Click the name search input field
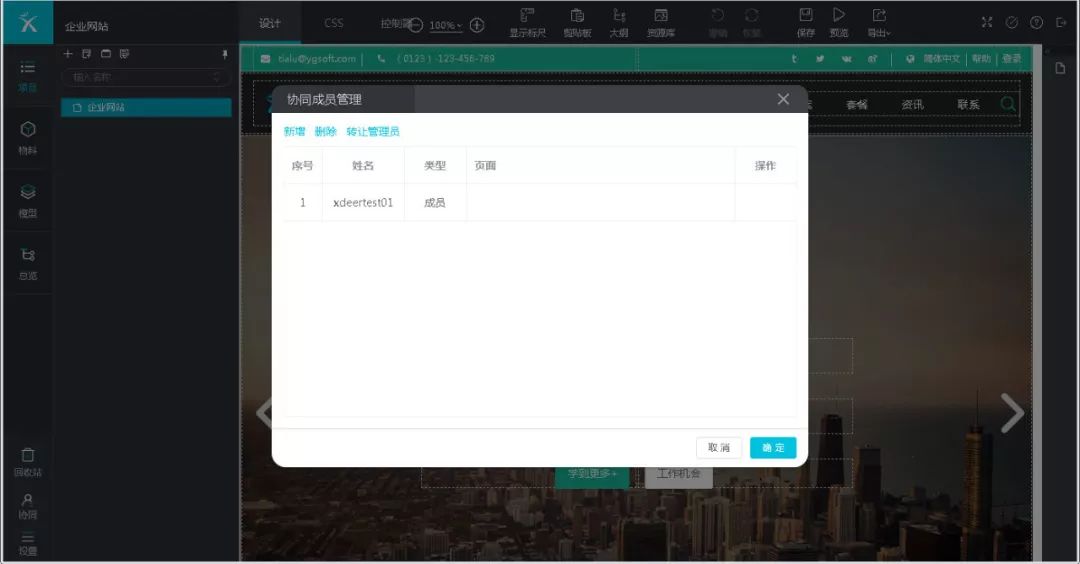Image resolution: width=1080 pixels, height=564 pixels. click(x=146, y=77)
